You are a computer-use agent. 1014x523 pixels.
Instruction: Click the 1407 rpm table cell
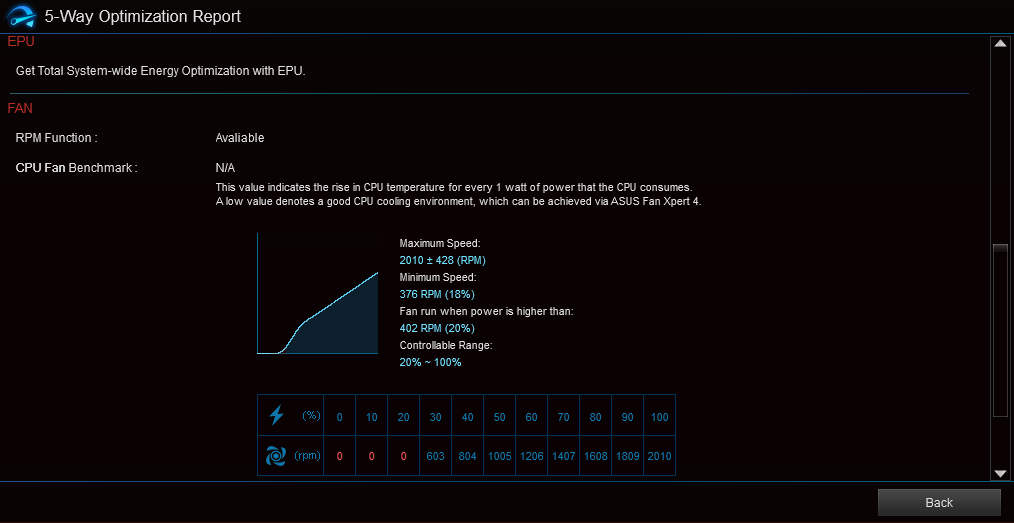[x=563, y=456]
